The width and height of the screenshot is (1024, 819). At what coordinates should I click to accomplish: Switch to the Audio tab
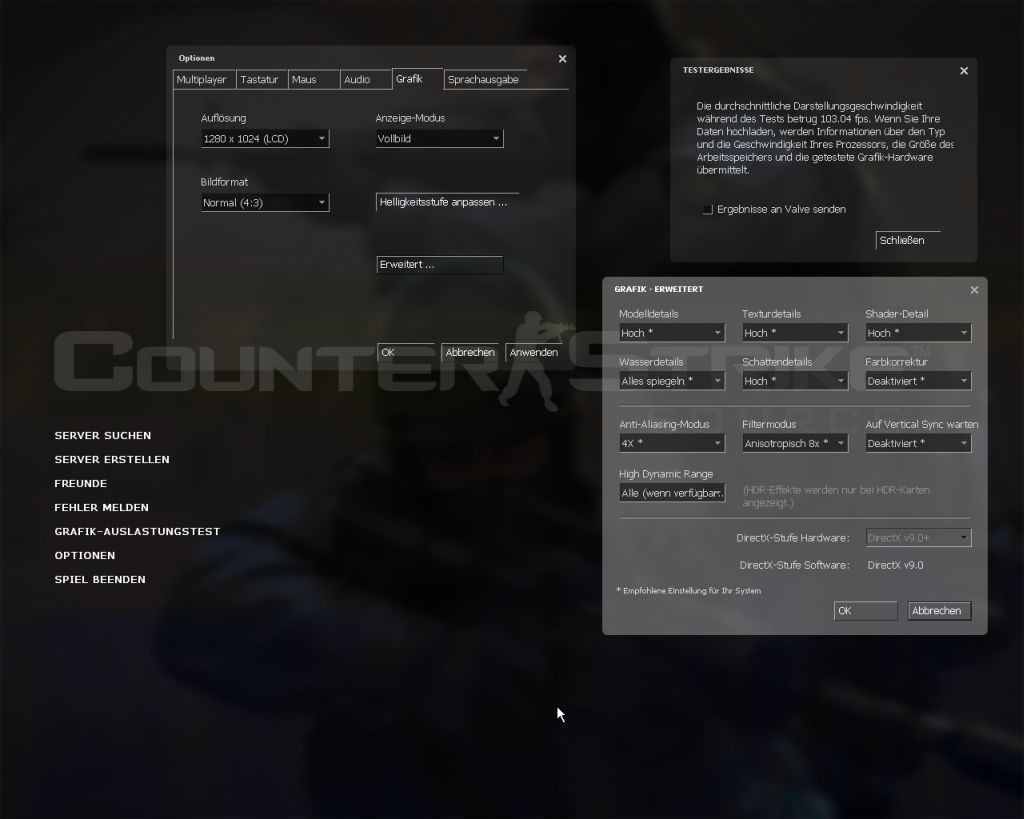pyautogui.click(x=366, y=80)
